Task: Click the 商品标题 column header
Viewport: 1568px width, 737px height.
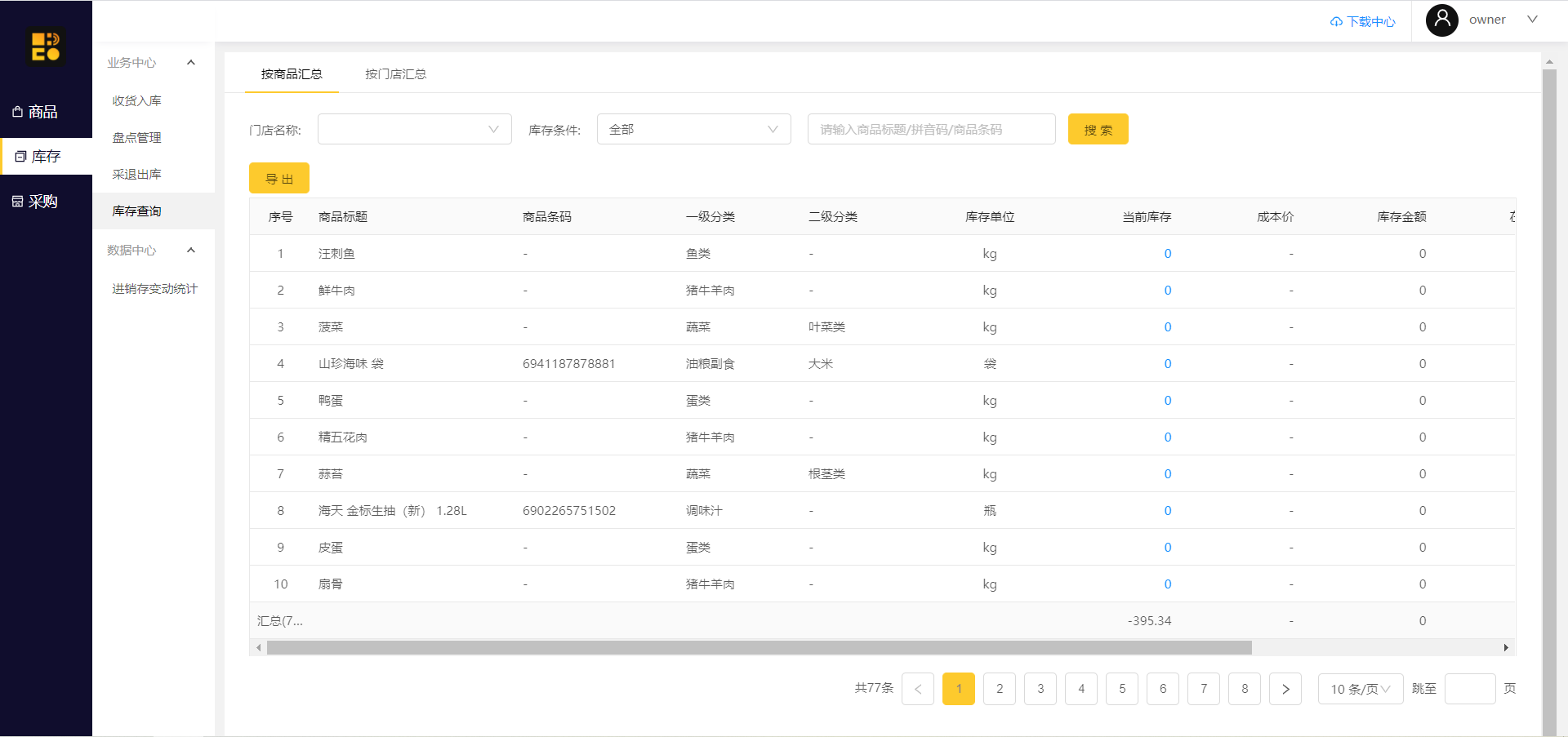Action: pos(343,217)
